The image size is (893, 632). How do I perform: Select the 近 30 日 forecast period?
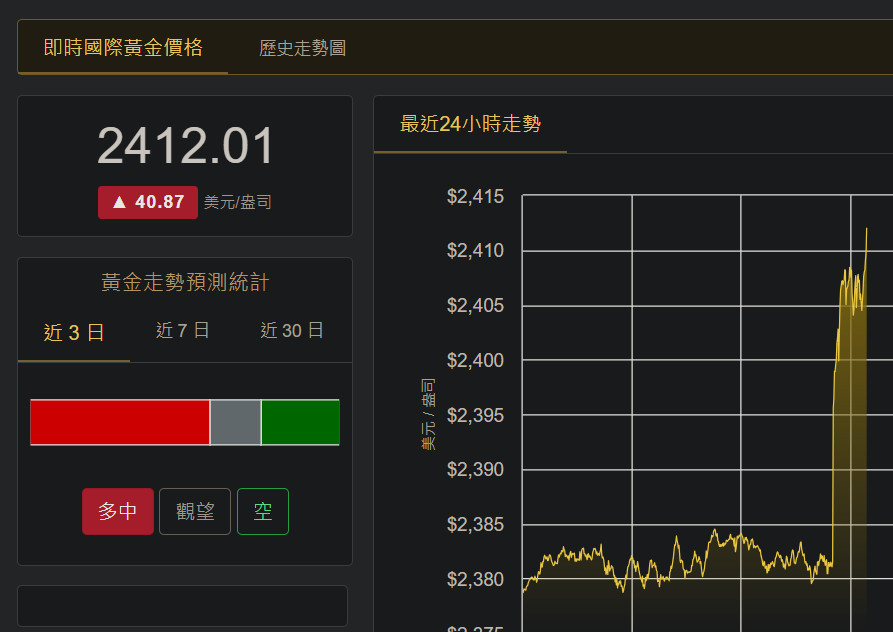292,331
